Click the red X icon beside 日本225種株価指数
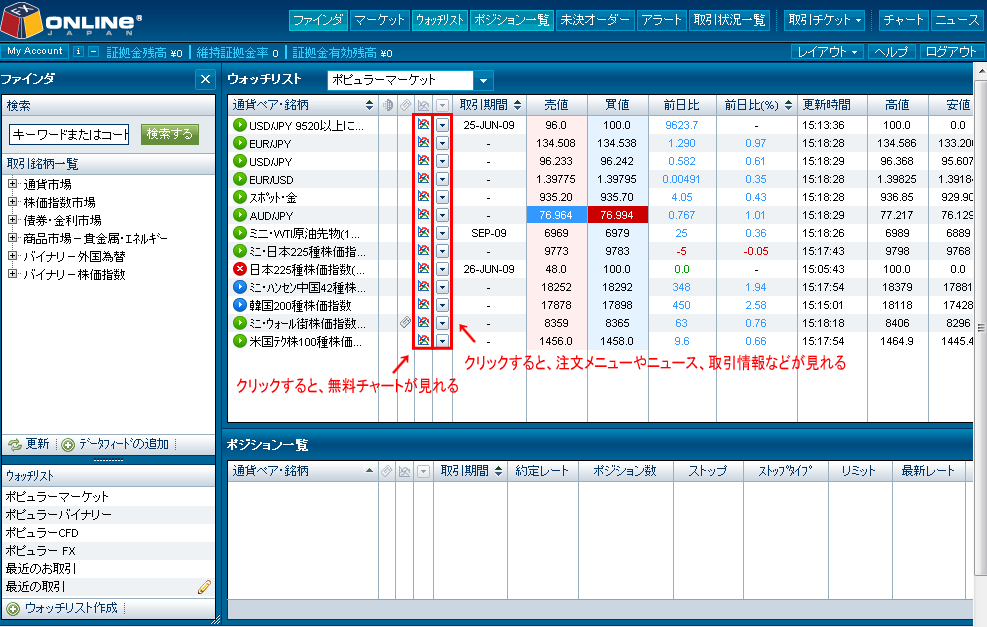The image size is (987, 627). (239, 269)
